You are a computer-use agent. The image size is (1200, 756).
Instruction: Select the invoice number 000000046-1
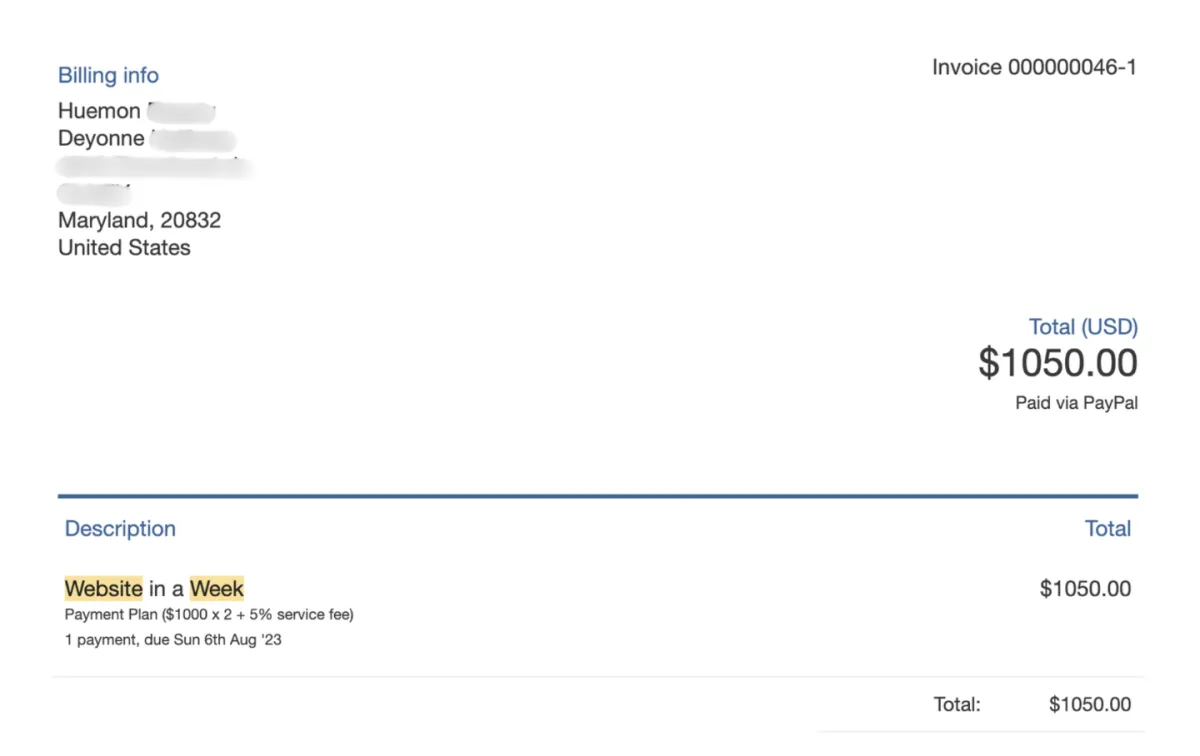pos(1072,68)
